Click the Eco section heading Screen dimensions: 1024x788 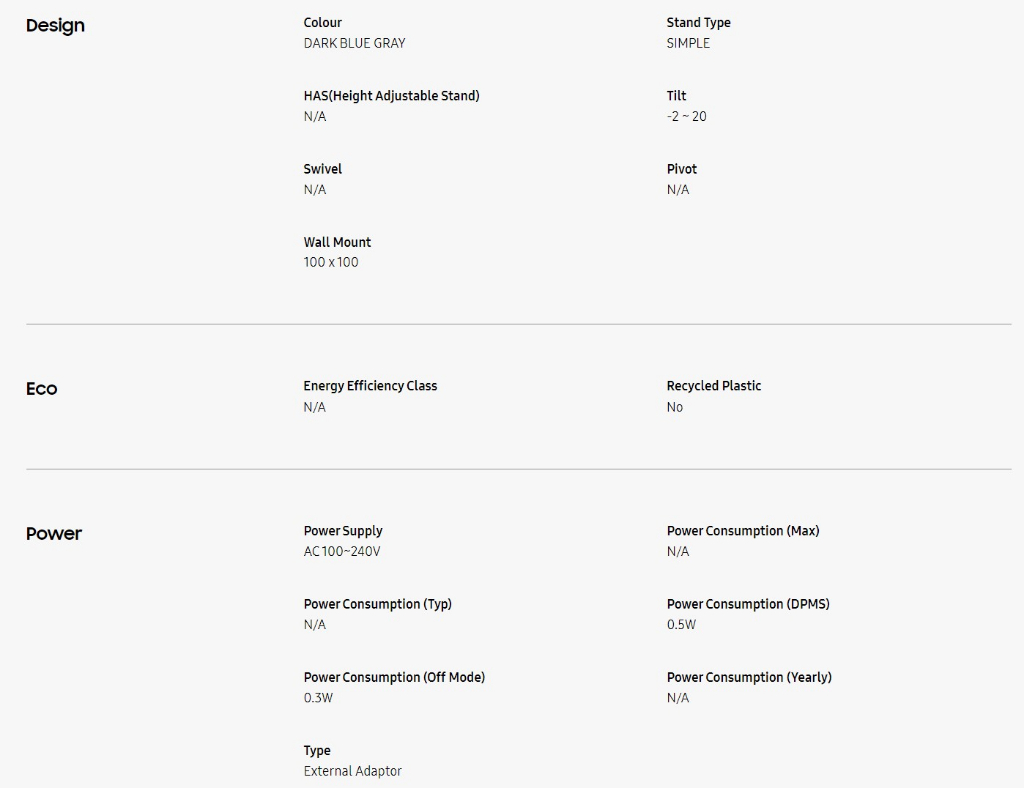42,389
